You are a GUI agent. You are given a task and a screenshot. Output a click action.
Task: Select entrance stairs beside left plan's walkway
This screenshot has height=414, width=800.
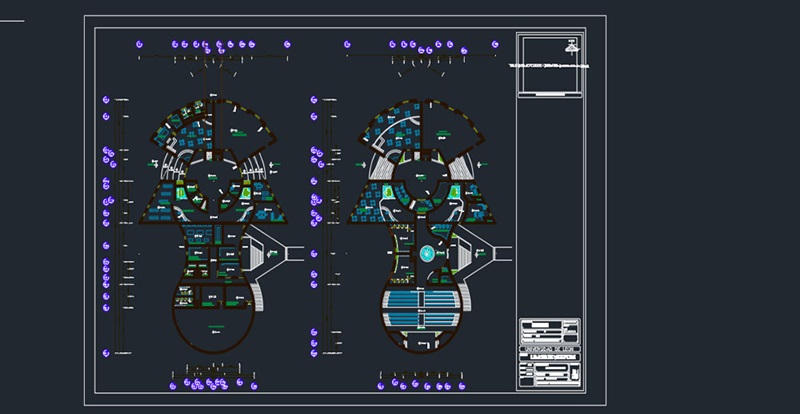tap(255, 254)
